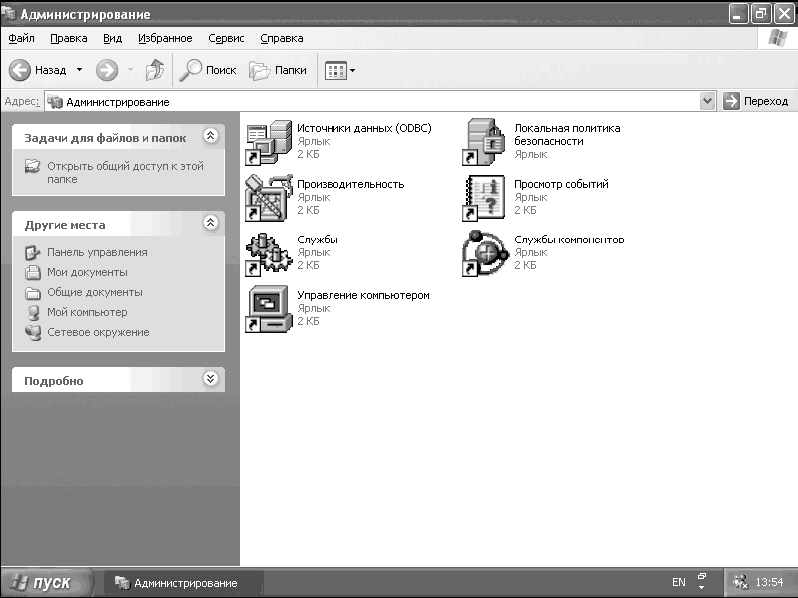Open the Панель управления link
798x598 pixels.
97,252
